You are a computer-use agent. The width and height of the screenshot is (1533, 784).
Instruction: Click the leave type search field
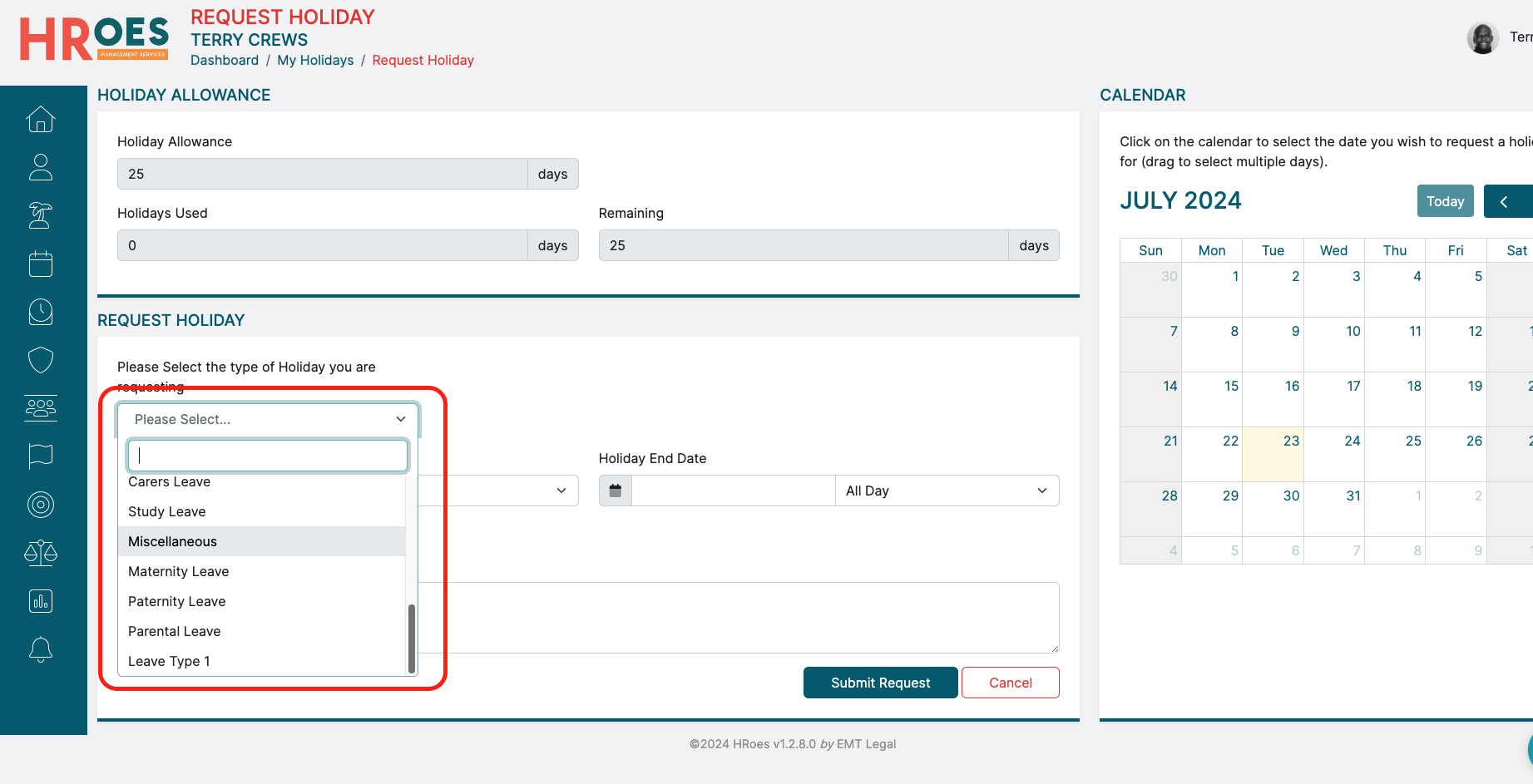268,455
